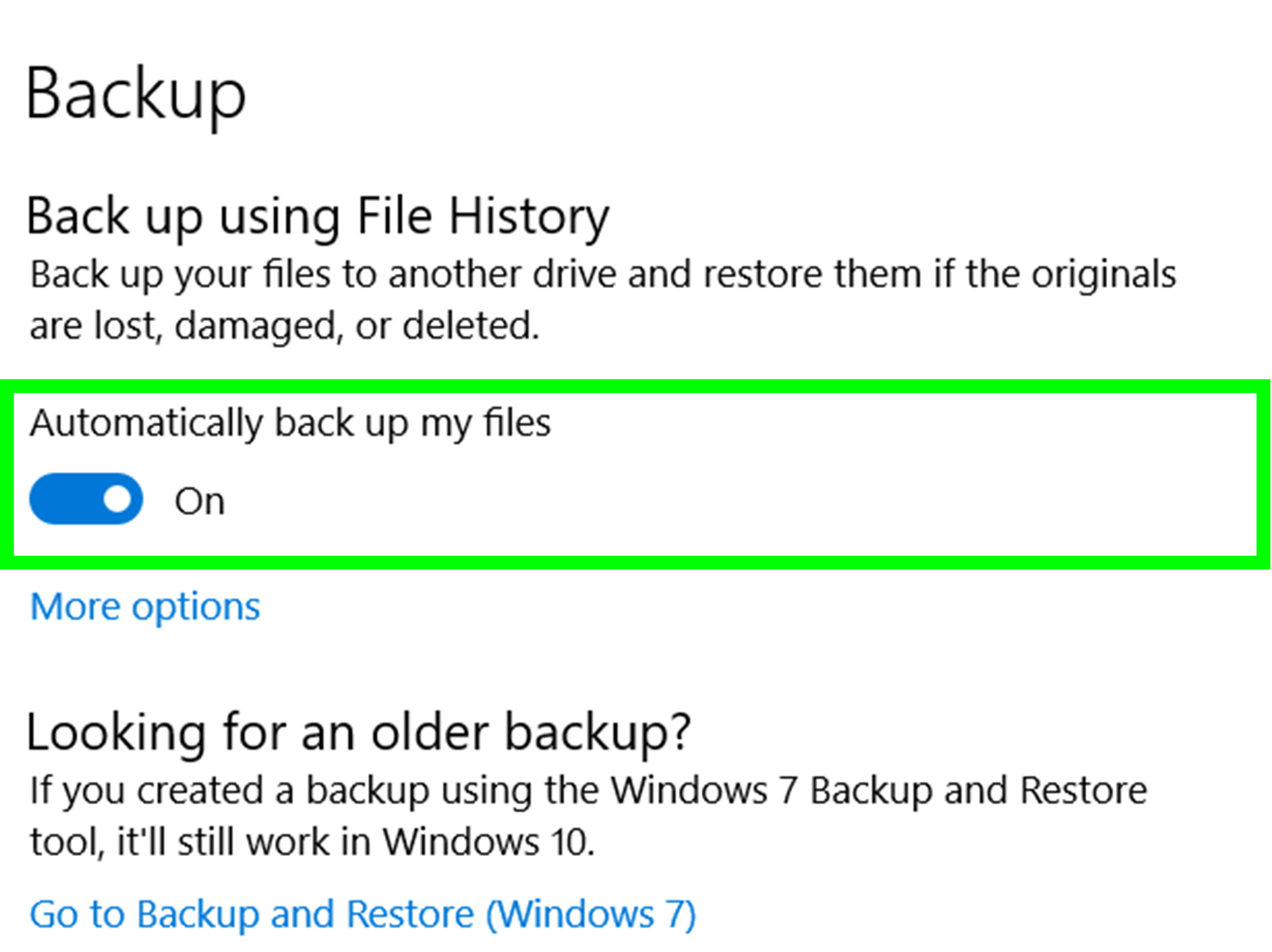Screen dimensions: 1272x952
Task: Click "(Windows 7)" portion of the restore link
Action: tap(591, 914)
